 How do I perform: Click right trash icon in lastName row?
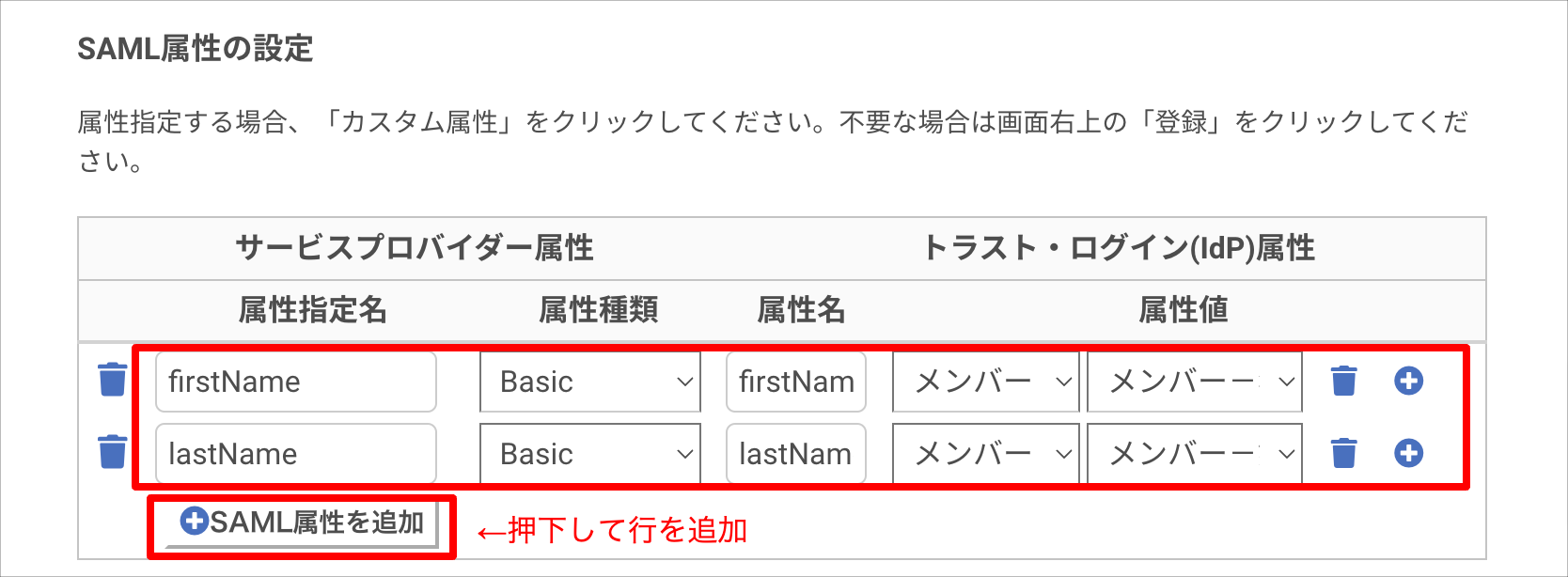pyautogui.click(x=1344, y=452)
